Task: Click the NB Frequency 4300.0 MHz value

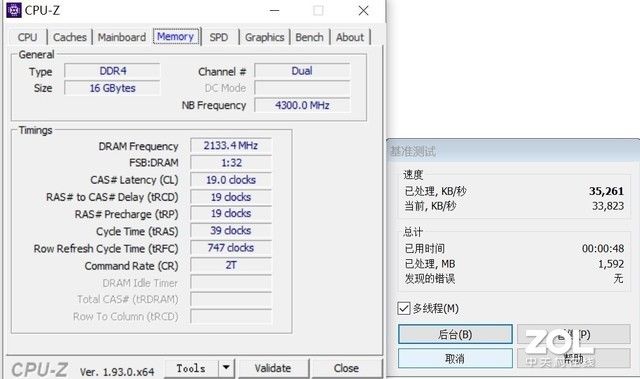Action: (x=302, y=105)
